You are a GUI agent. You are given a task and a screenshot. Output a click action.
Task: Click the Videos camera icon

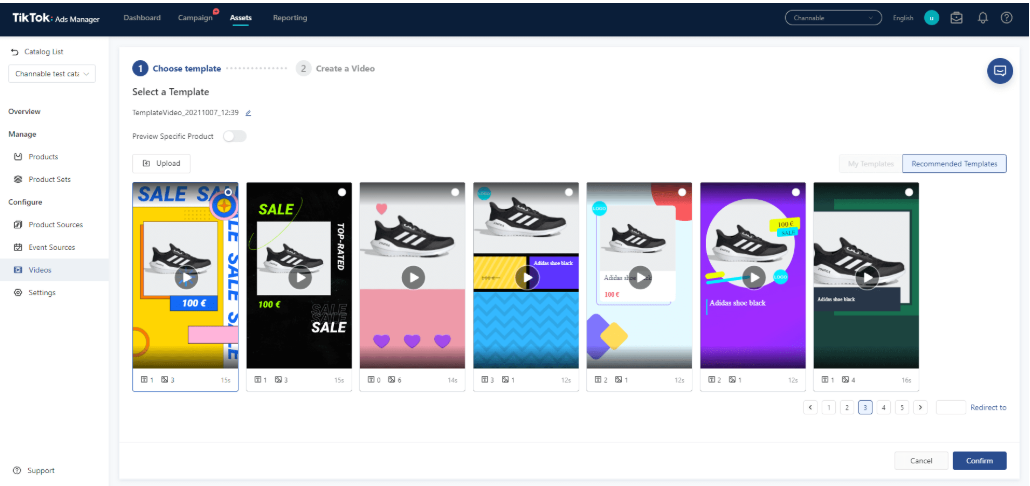coord(18,270)
